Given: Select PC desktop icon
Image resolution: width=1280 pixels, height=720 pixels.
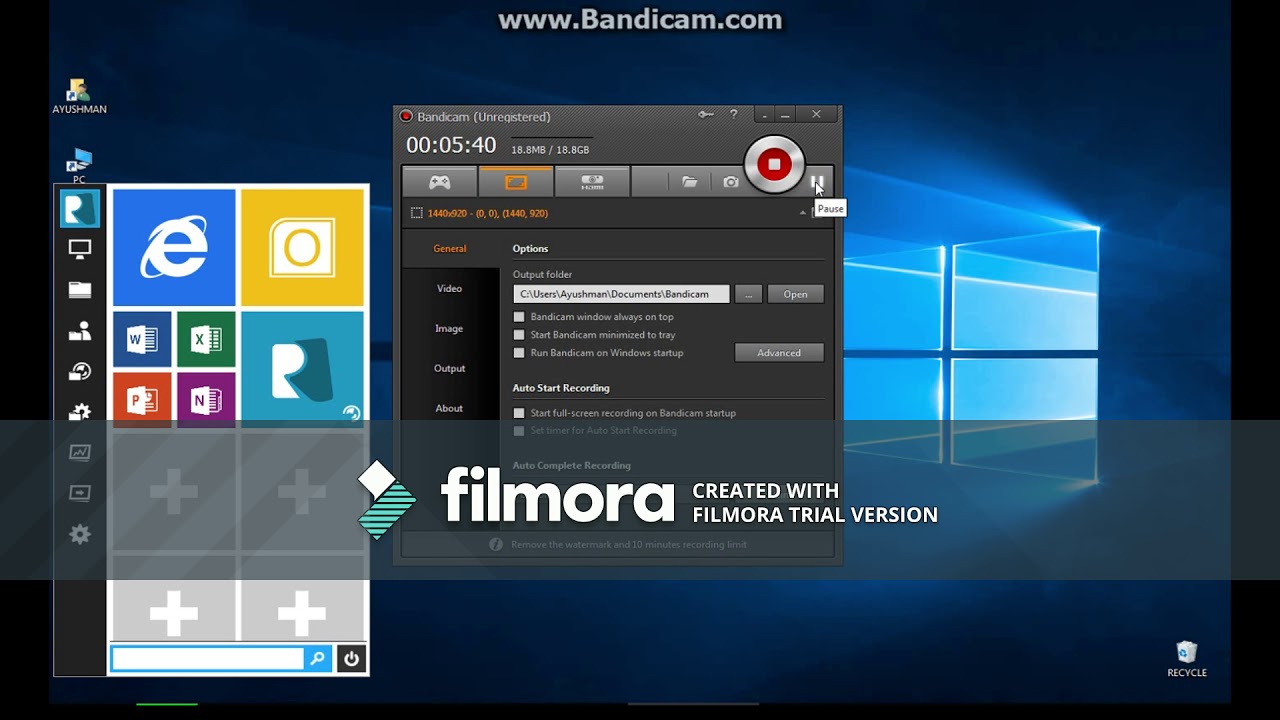Looking at the screenshot, I should [x=79, y=166].
